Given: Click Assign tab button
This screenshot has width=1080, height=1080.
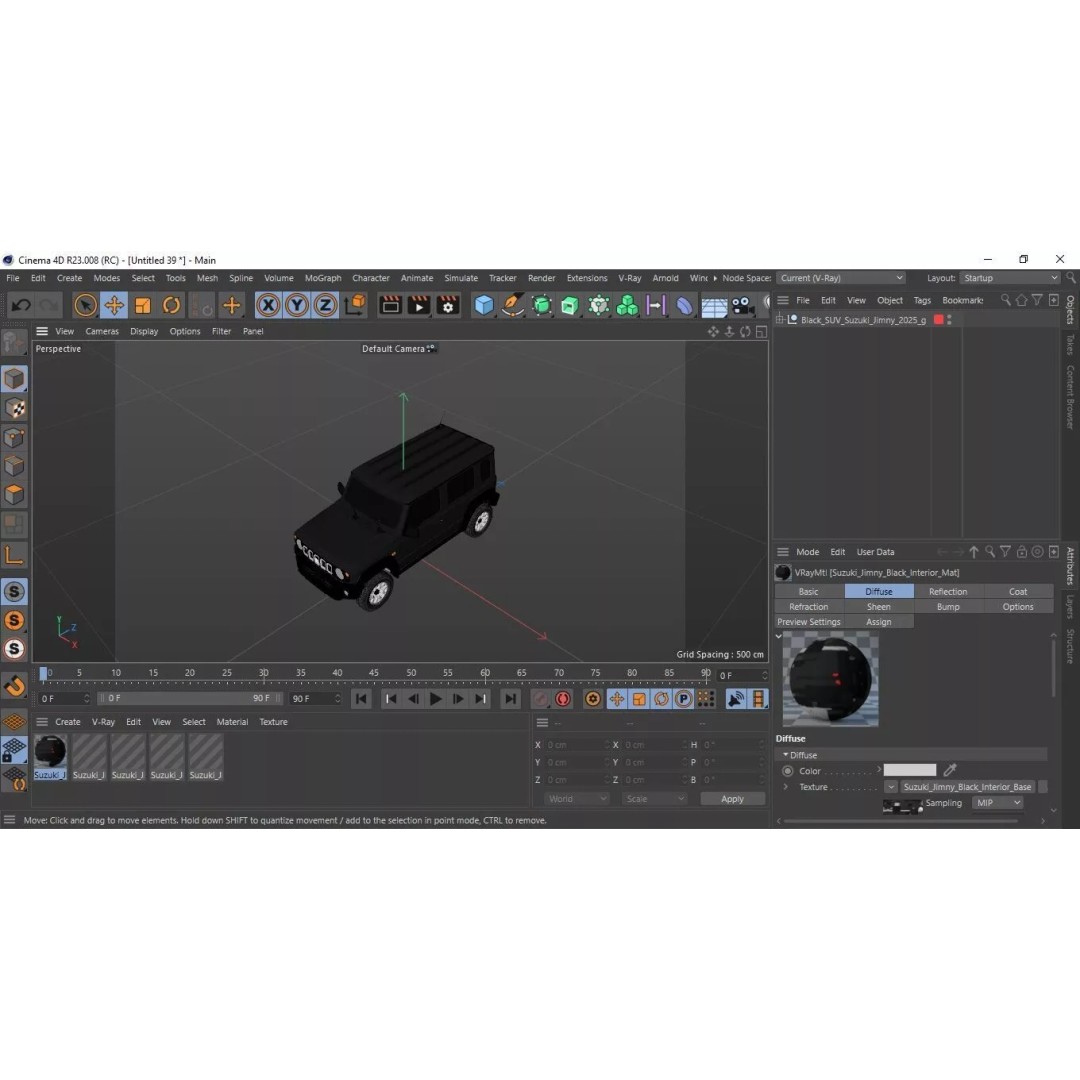Looking at the screenshot, I should coord(878,622).
